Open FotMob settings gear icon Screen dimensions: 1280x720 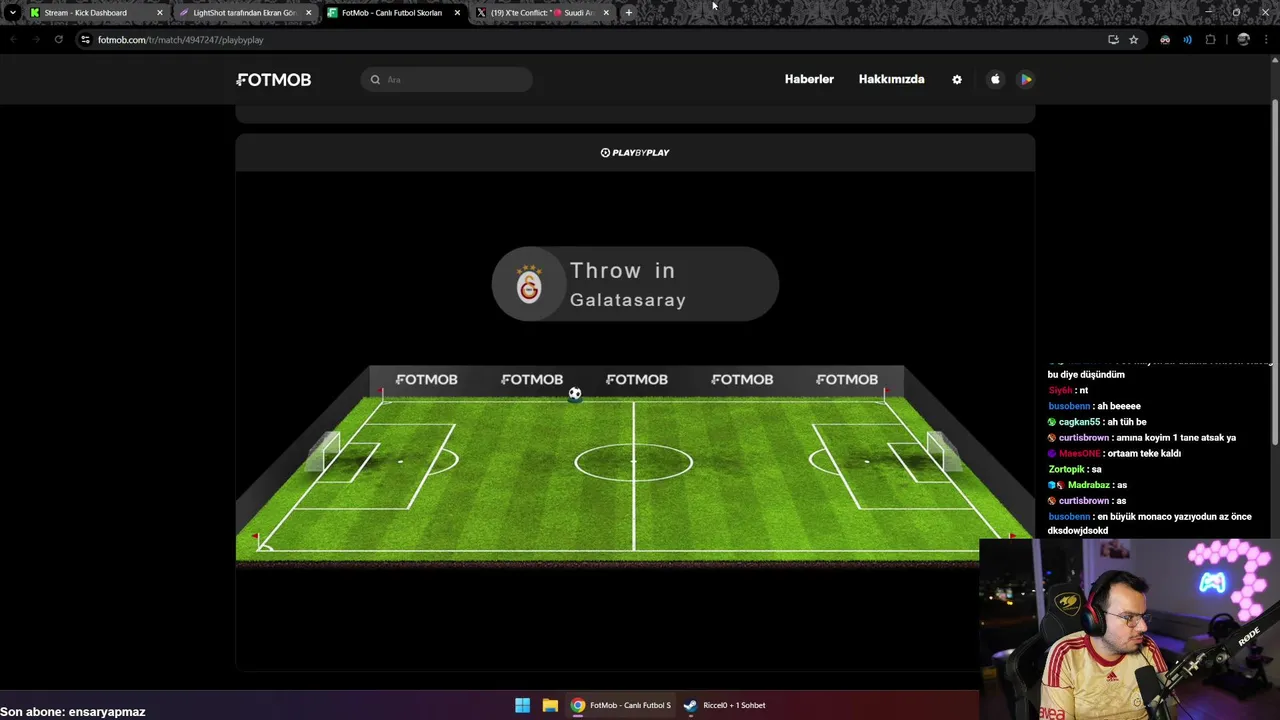(x=957, y=80)
